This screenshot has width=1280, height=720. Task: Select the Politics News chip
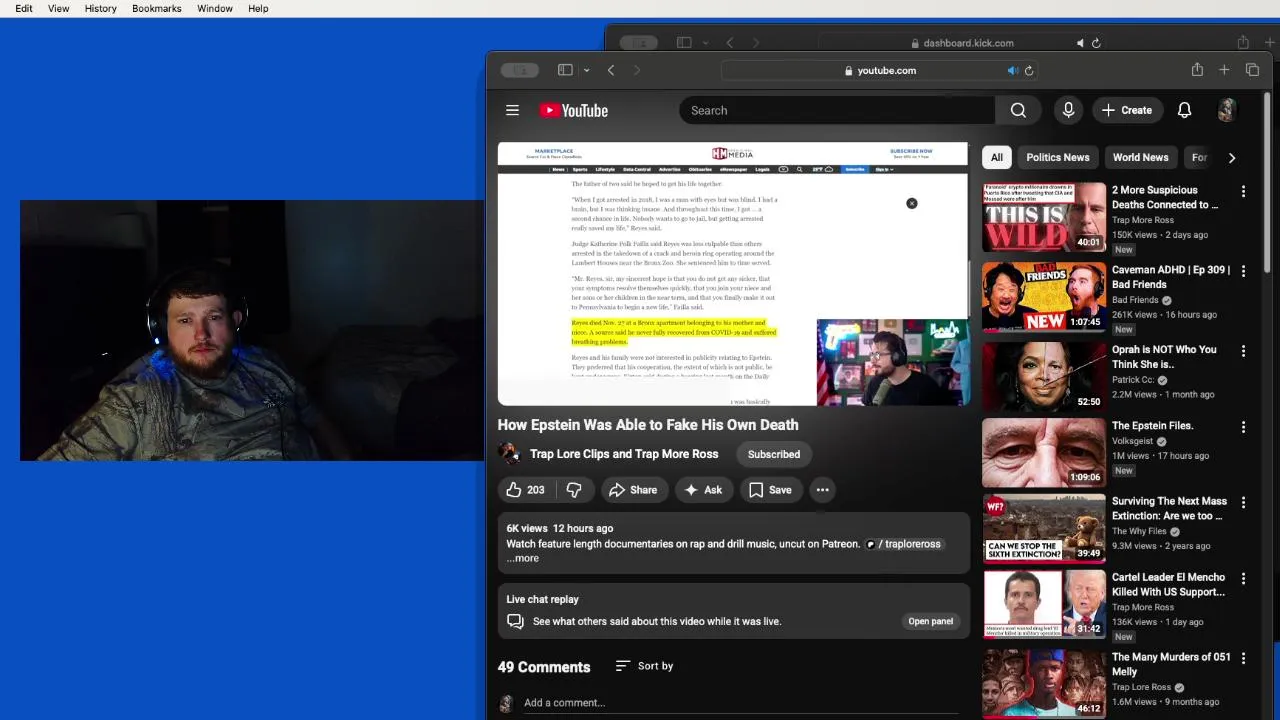pyautogui.click(x=1057, y=157)
